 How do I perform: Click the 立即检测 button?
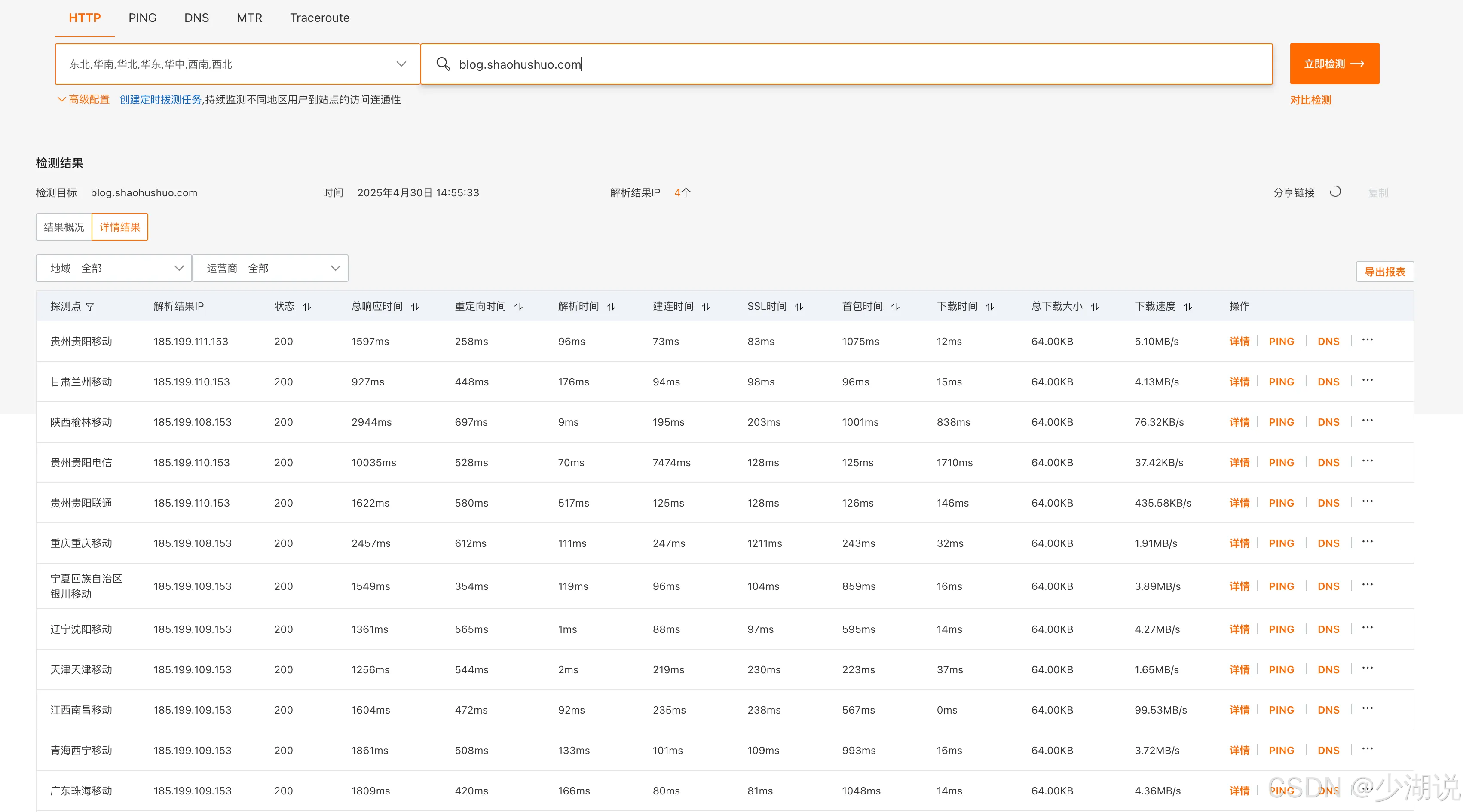tap(1334, 64)
